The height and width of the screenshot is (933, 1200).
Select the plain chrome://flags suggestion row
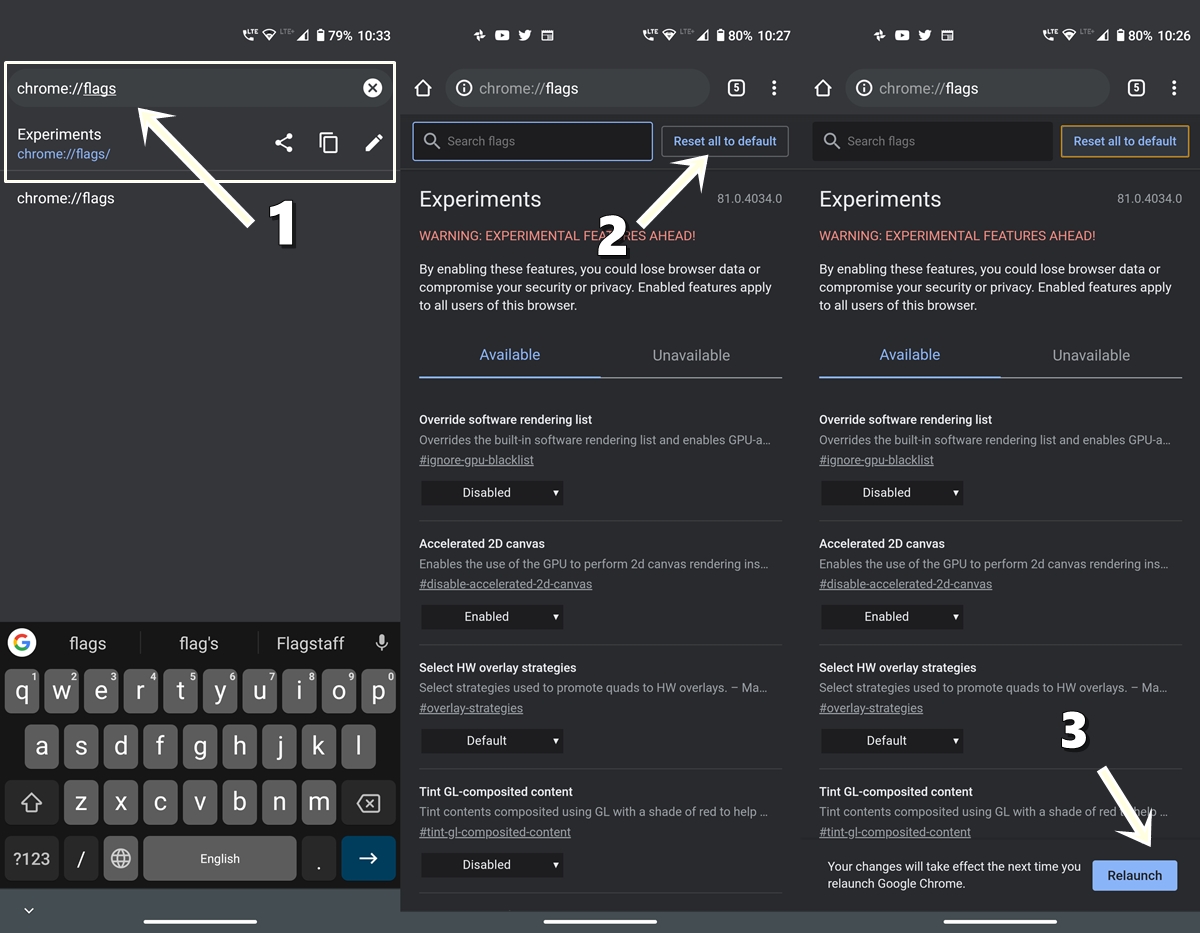click(x=200, y=198)
